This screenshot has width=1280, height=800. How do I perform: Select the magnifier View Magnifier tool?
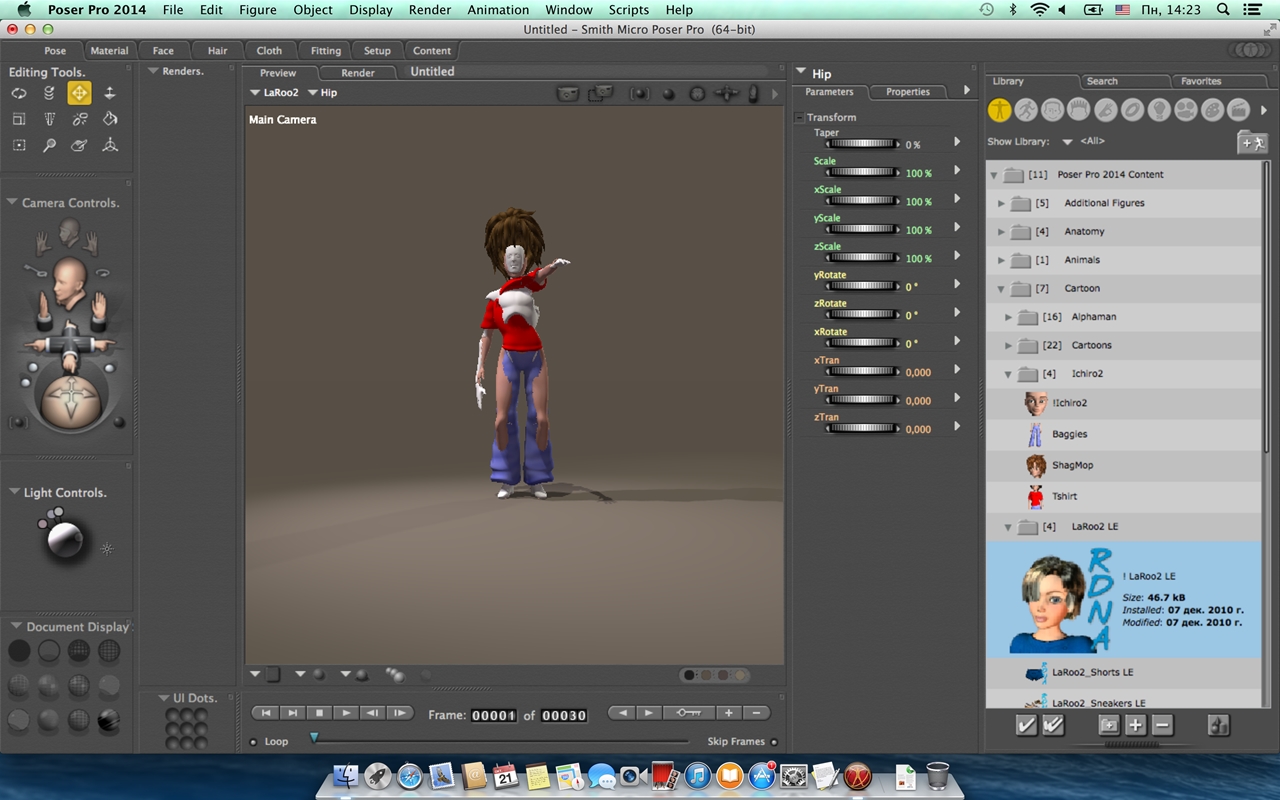[x=49, y=145]
